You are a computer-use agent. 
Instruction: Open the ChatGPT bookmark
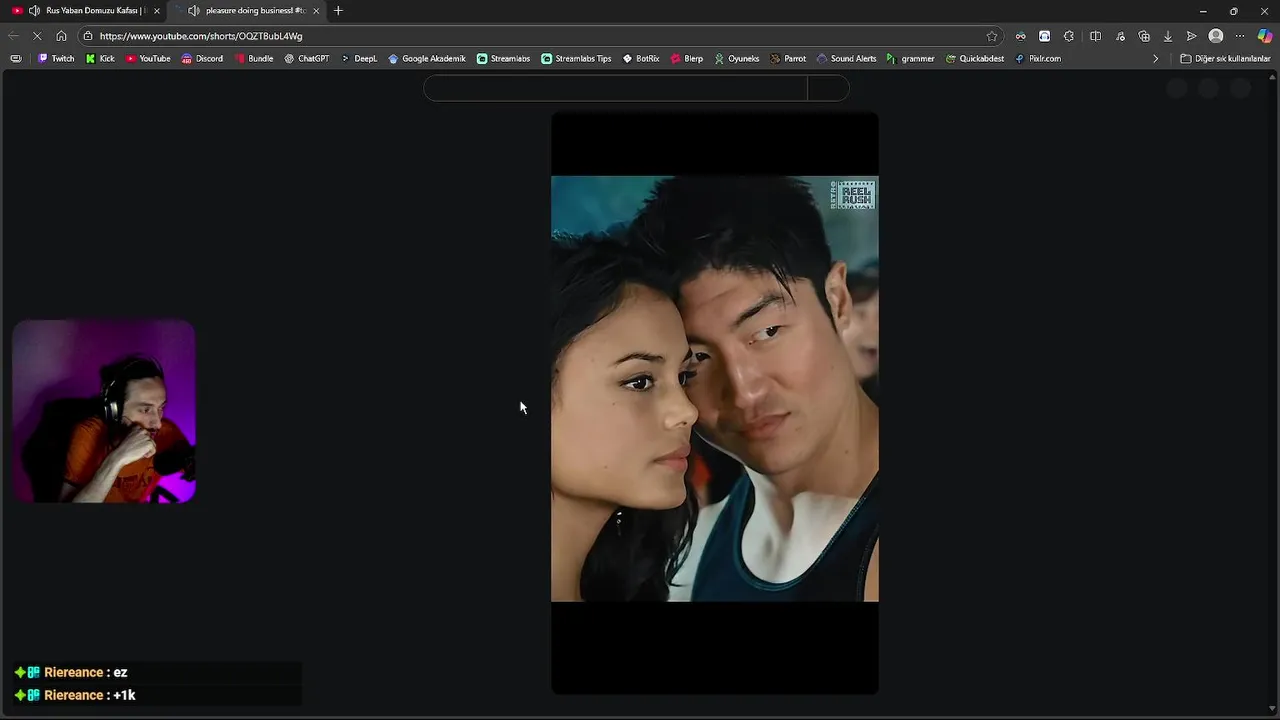tap(307, 59)
